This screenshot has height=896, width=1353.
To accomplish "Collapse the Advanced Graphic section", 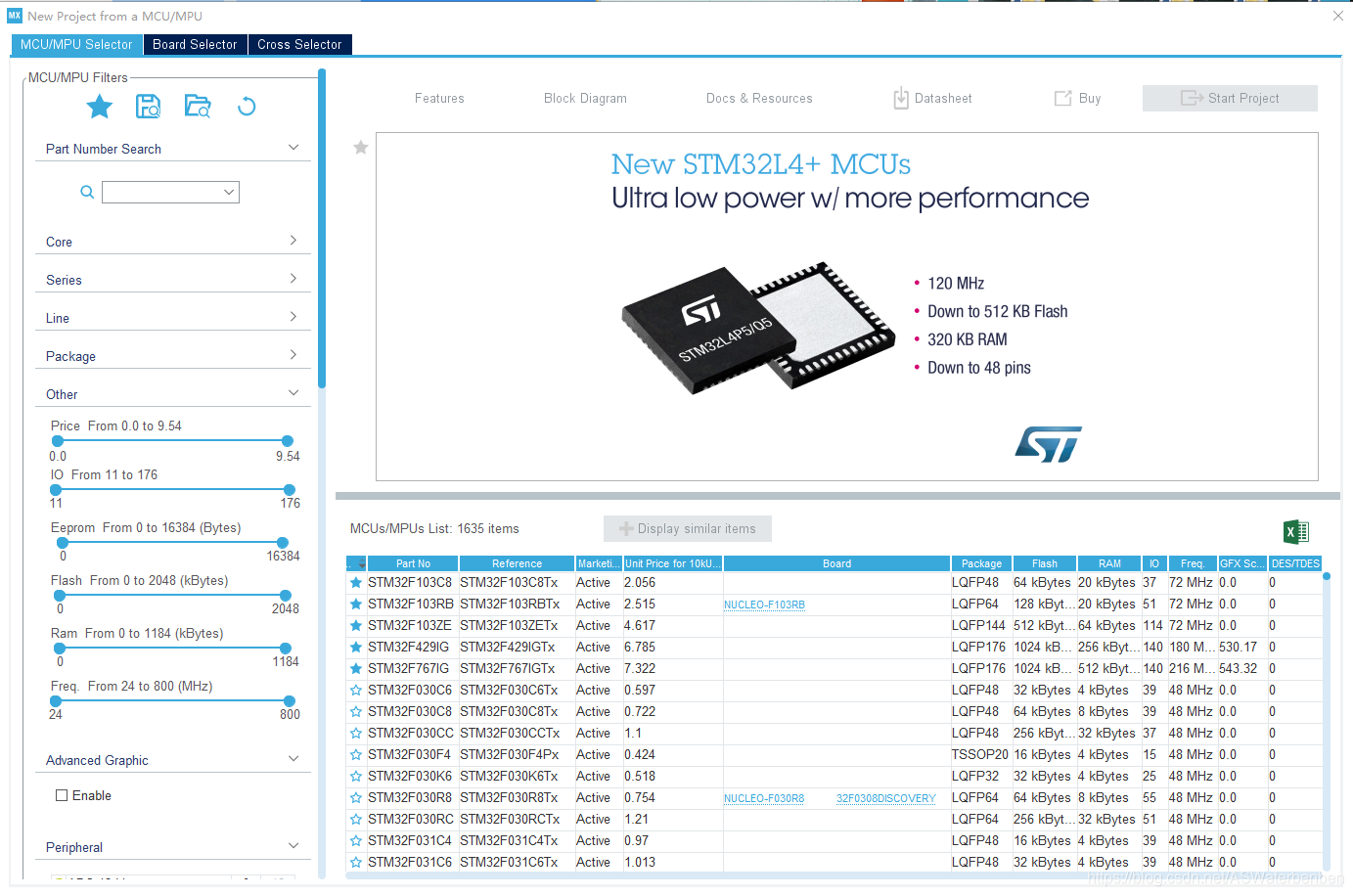I will 293,759.
